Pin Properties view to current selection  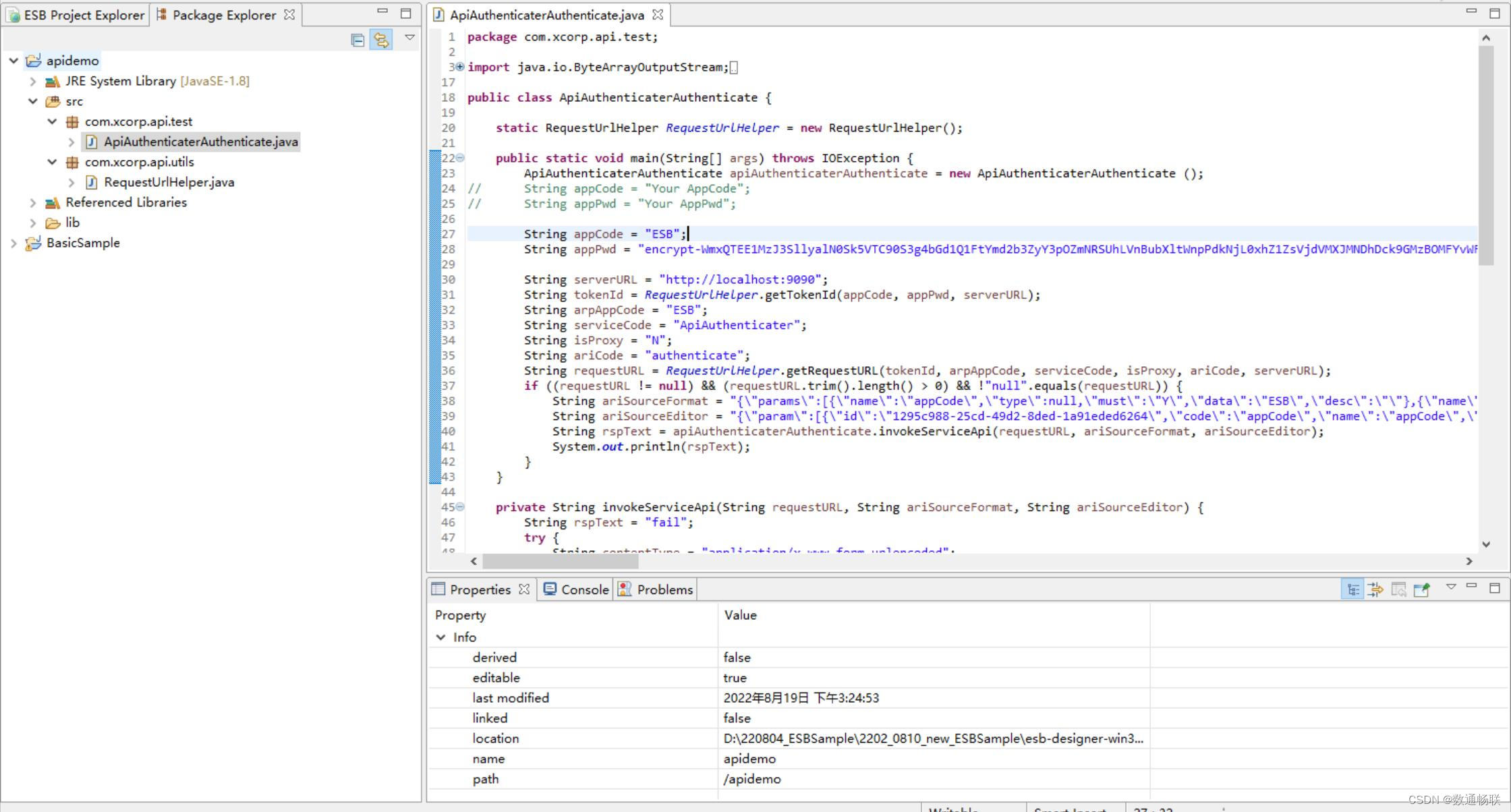point(1422,589)
